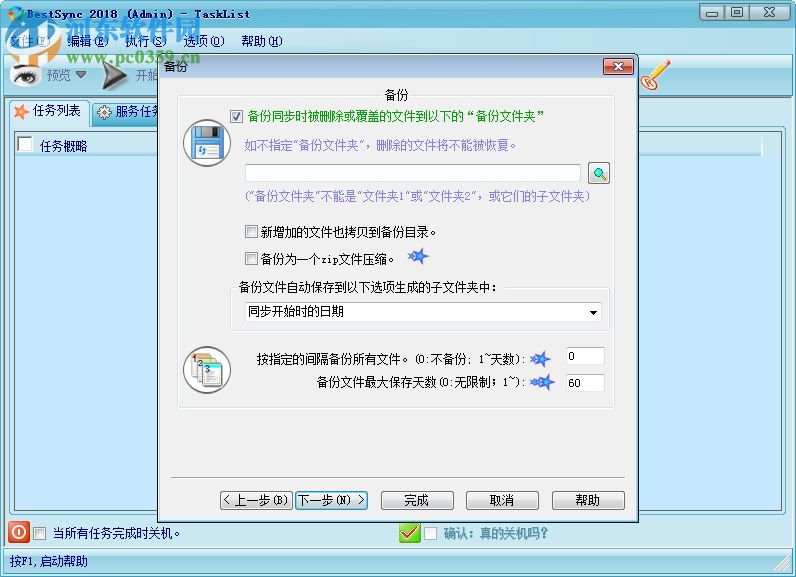796x577 pixels.
Task: Maximize the BestSync main window
Action: [737, 12]
